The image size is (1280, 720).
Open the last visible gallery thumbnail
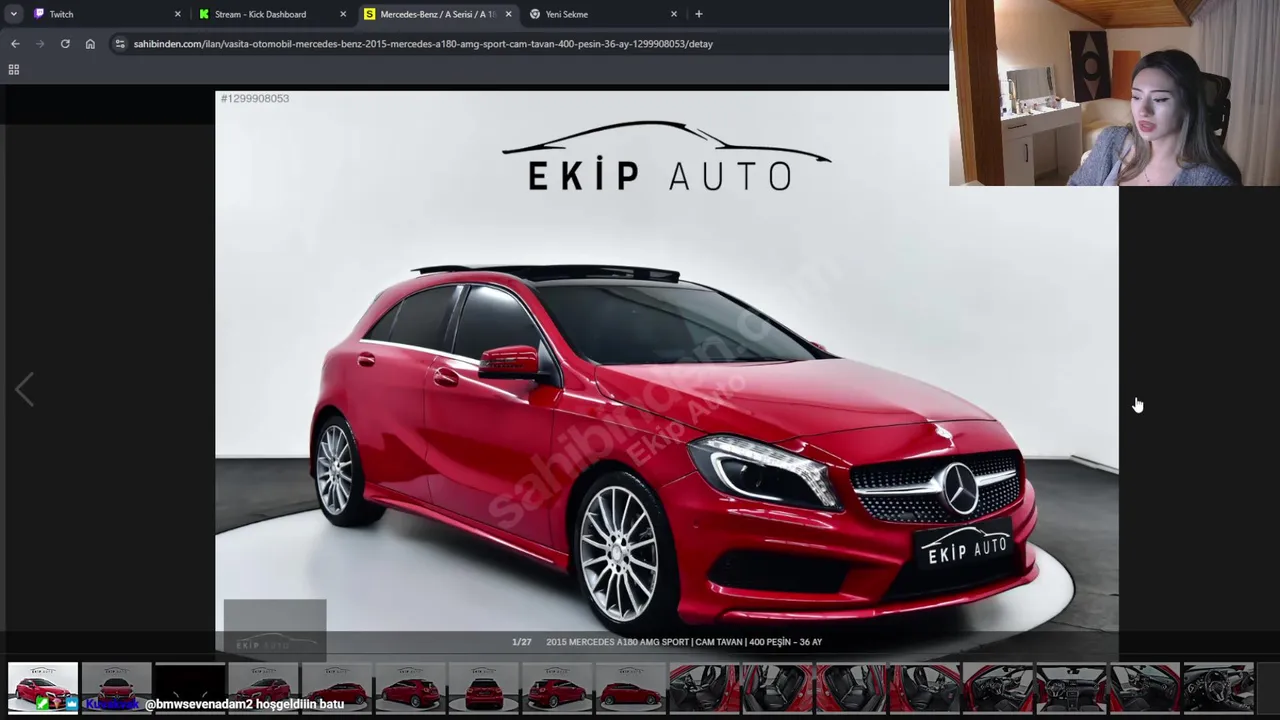click(1219, 688)
